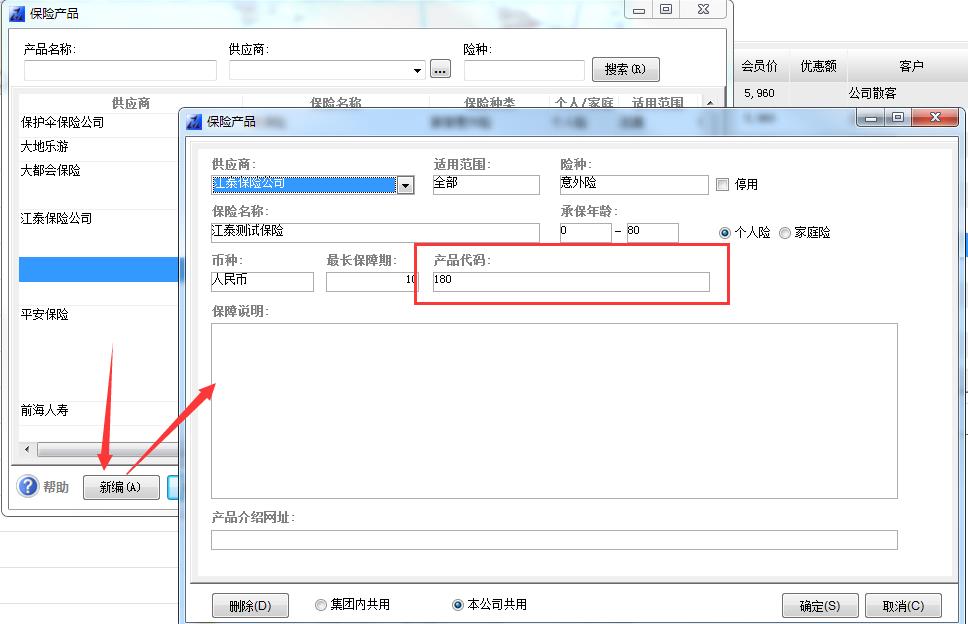Click the 新编(A) button
The width and height of the screenshot is (968, 624).
click(x=121, y=488)
